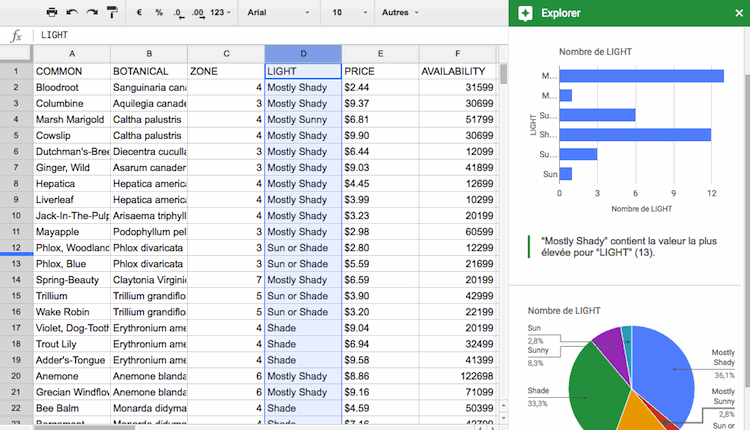The width and height of the screenshot is (750, 430).
Task: Select column D header
Action: [x=303, y=54]
